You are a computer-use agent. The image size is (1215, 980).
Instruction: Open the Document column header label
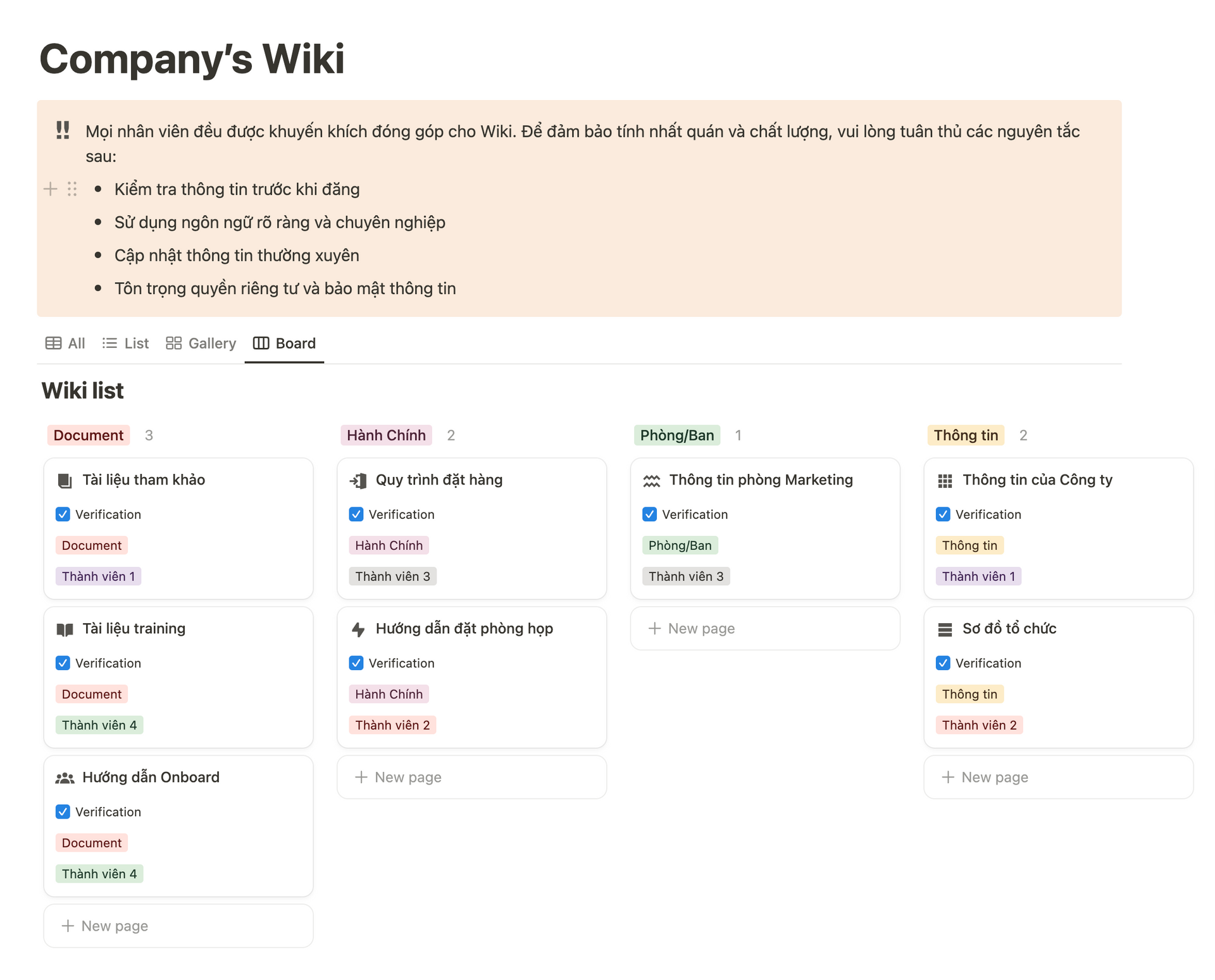pyautogui.click(x=88, y=435)
